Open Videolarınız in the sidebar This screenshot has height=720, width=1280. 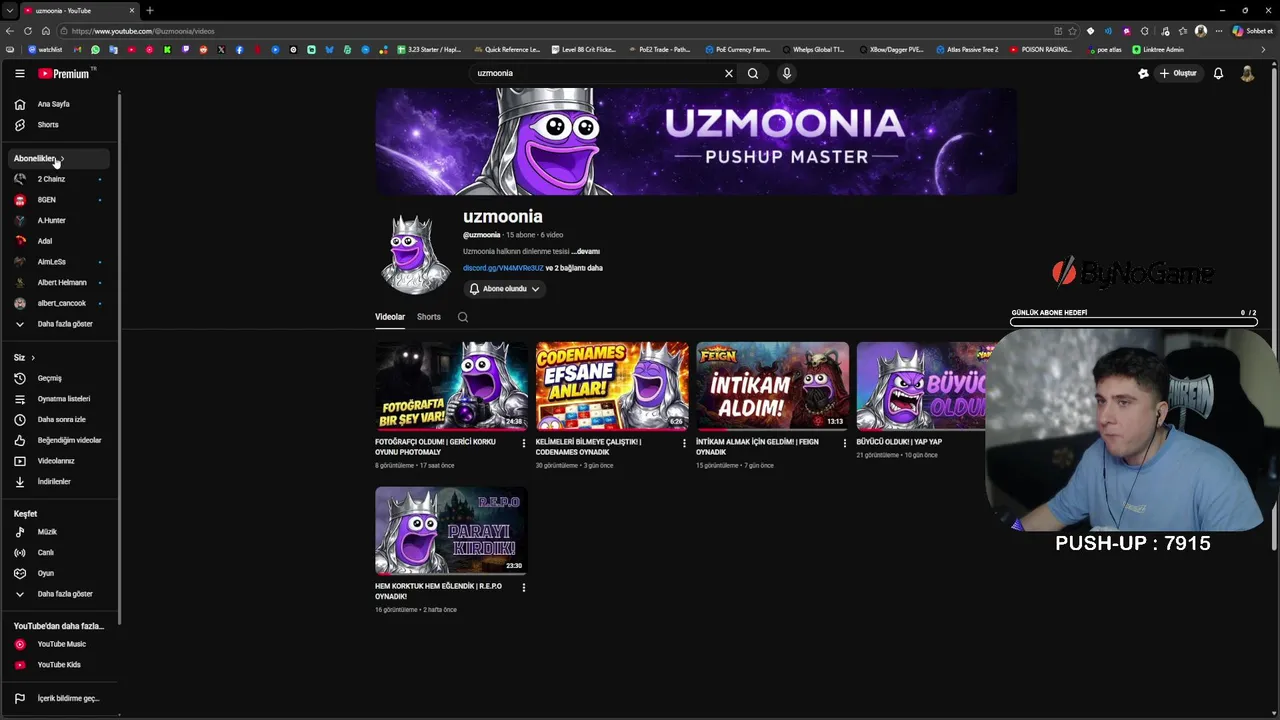[x=60, y=461]
